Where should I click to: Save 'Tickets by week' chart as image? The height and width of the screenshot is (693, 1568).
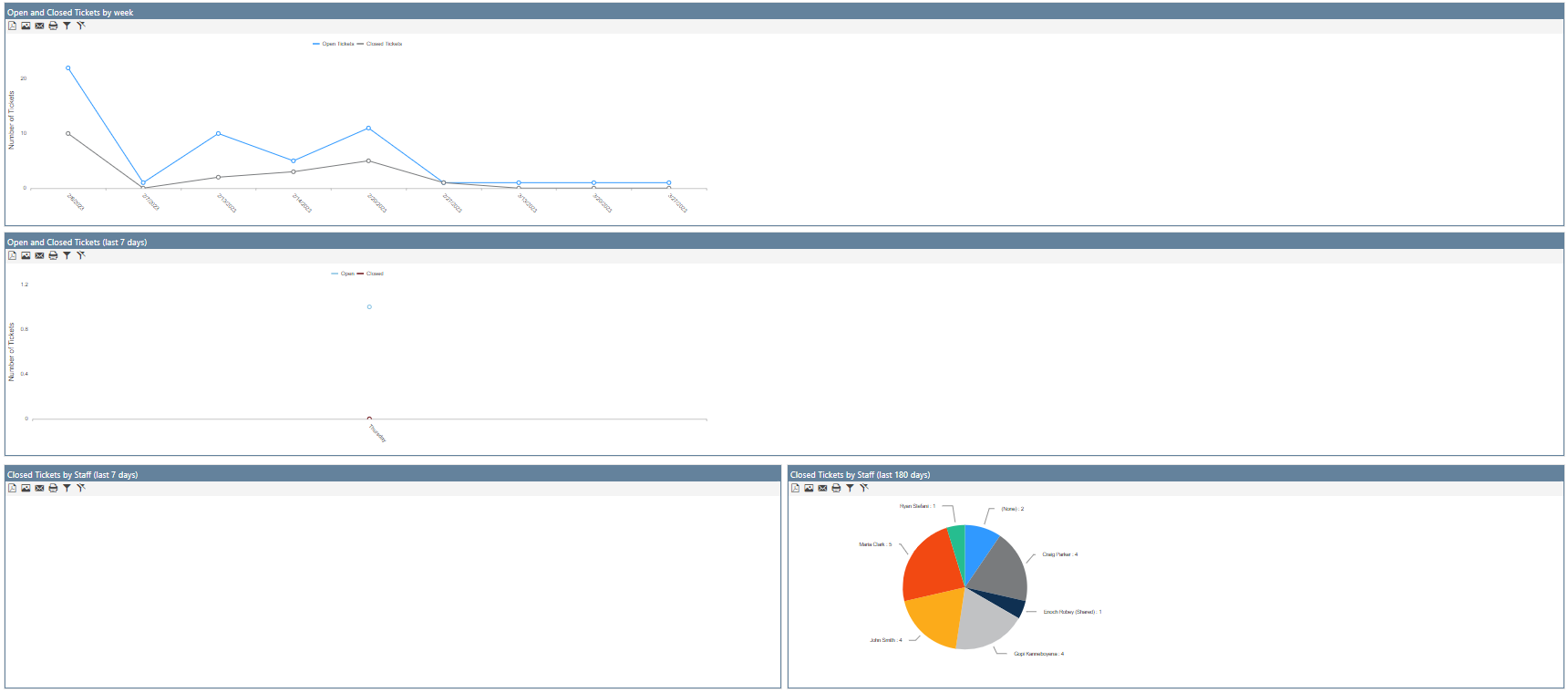click(x=26, y=26)
